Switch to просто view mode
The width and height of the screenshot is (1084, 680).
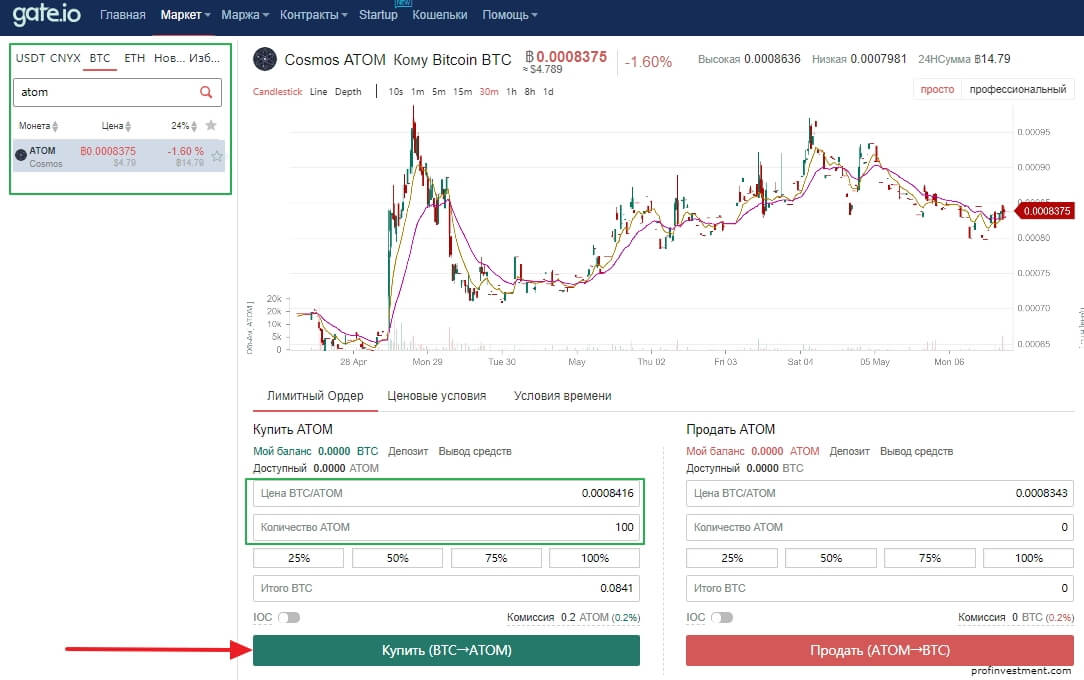click(x=937, y=89)
